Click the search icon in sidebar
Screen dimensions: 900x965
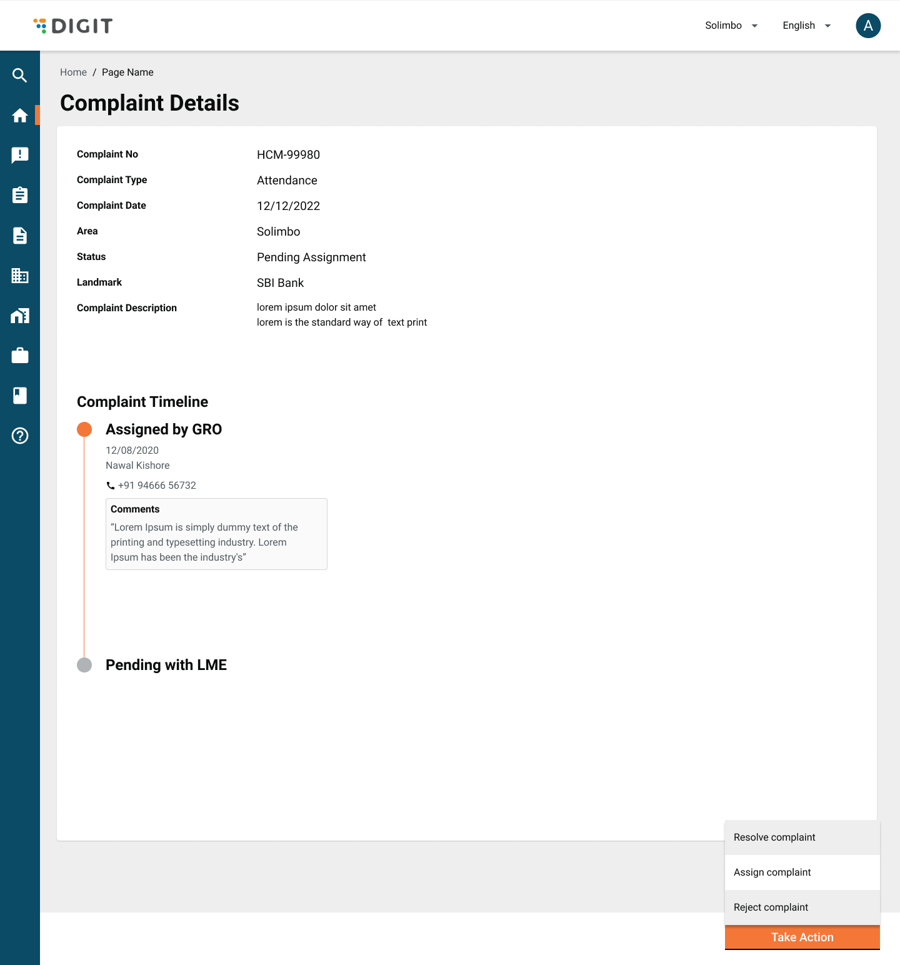coord(20,75)
